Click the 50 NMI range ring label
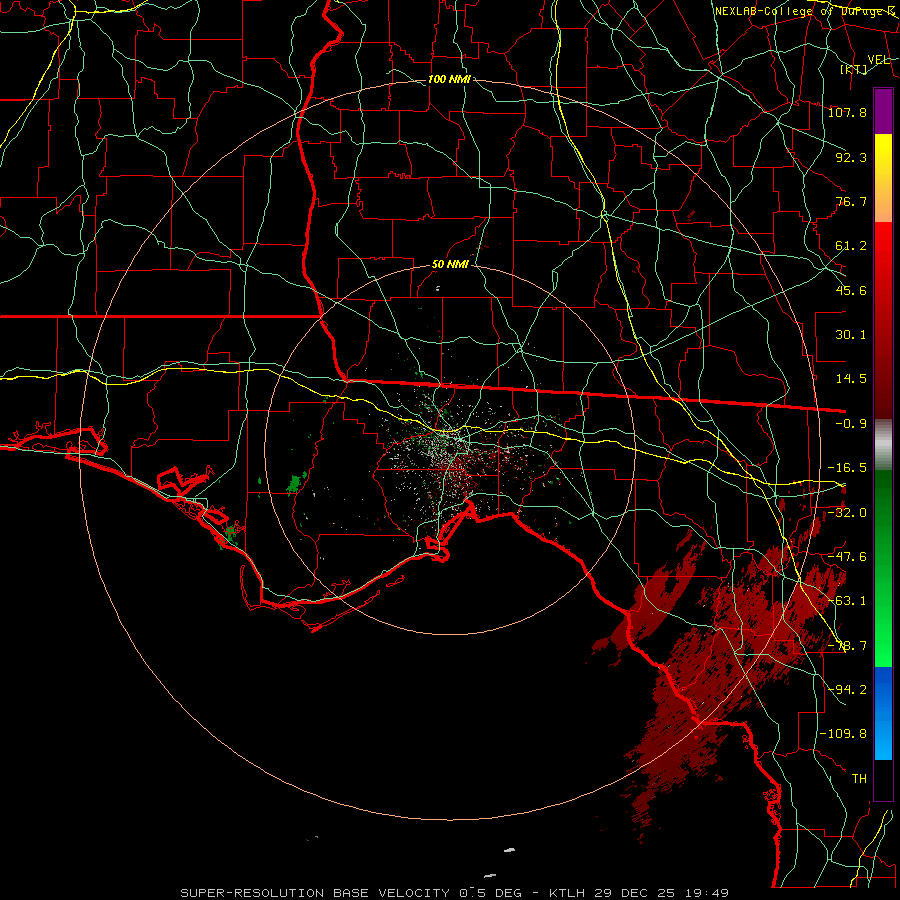 pyautogui.click(x=450, y=265)
